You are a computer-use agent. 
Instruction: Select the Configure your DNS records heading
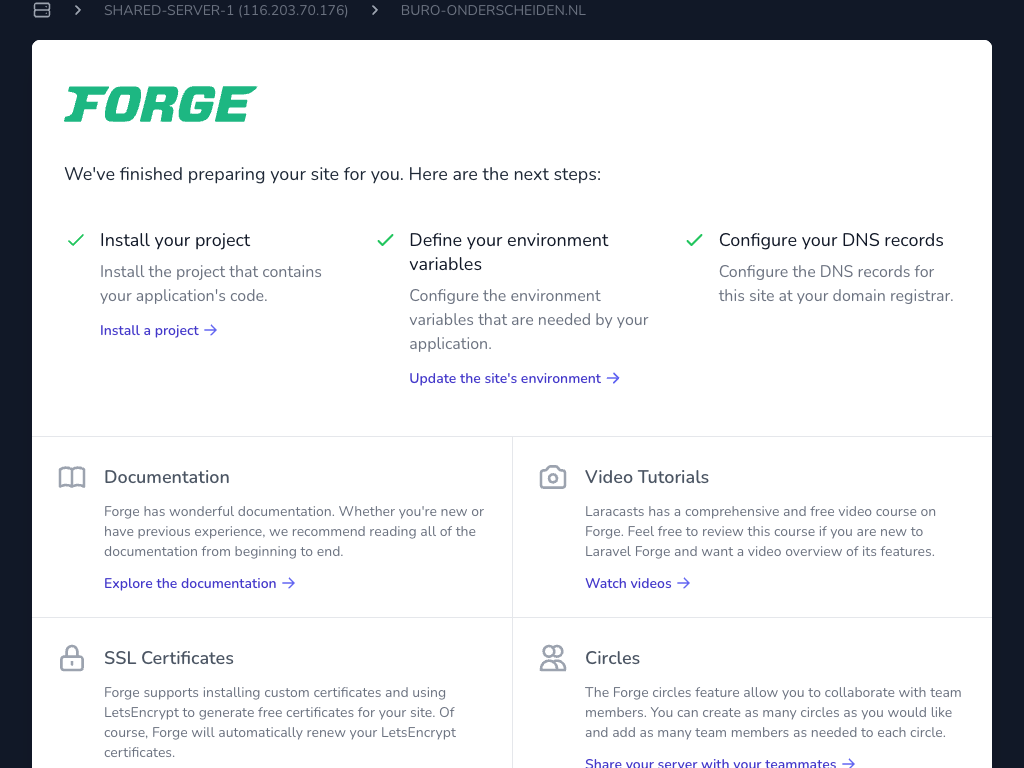[x=831, y=240]
